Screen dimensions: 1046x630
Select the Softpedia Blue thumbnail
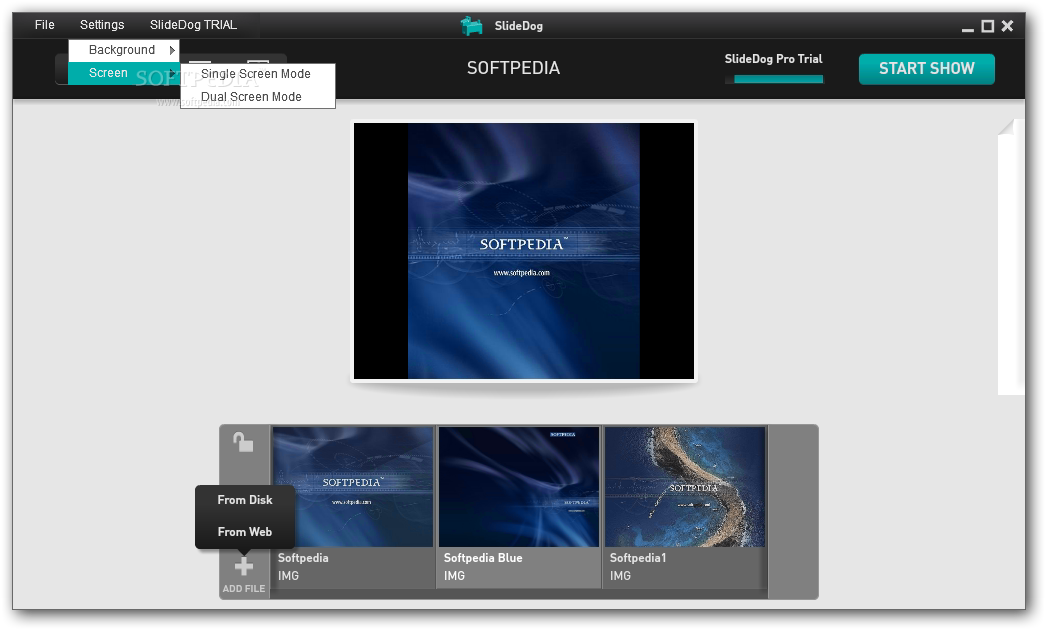point(519,487)
